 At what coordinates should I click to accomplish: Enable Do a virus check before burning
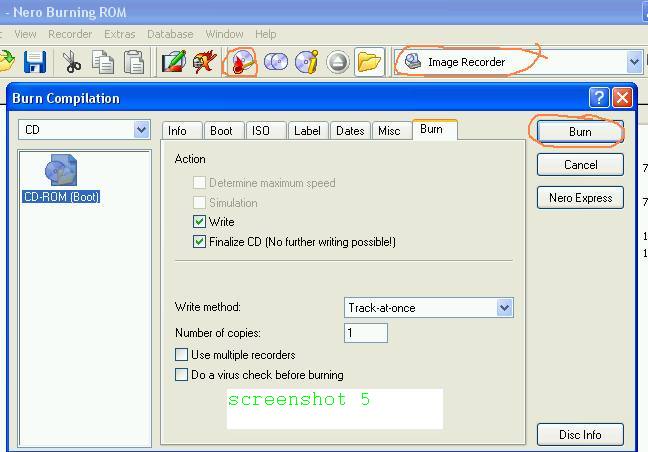tap(181, 374)
